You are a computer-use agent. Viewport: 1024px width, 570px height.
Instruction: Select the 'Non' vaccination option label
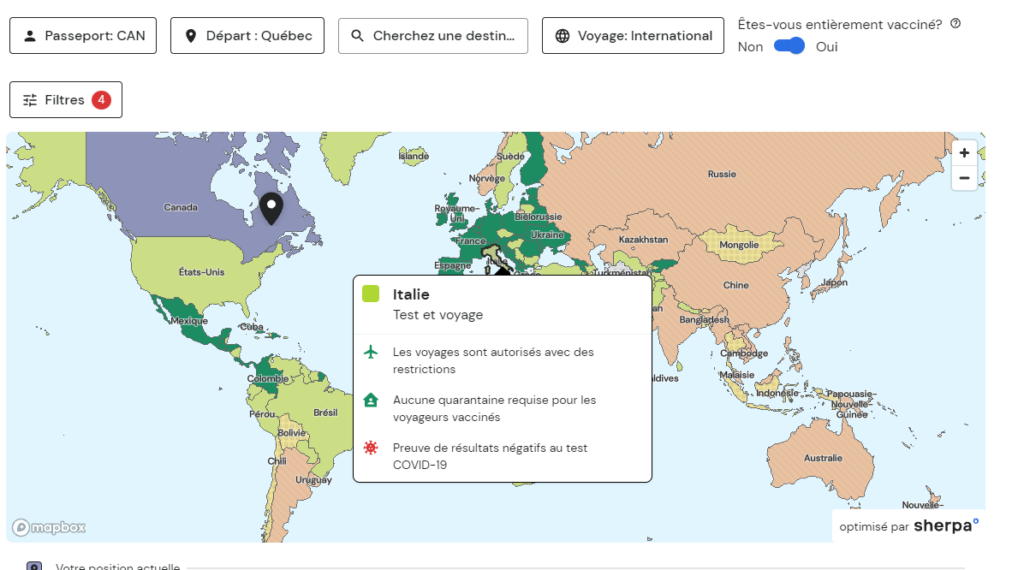(x=750, y=47)
